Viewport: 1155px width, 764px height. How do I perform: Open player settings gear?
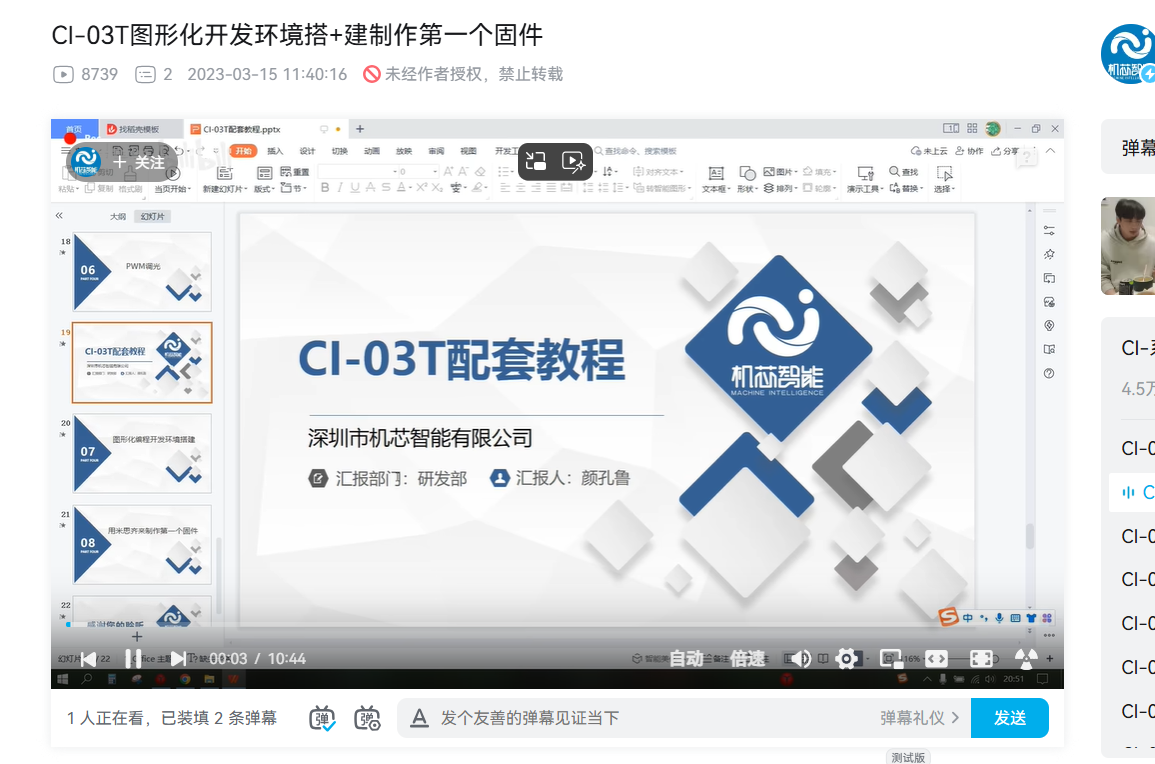pos(847,658)
